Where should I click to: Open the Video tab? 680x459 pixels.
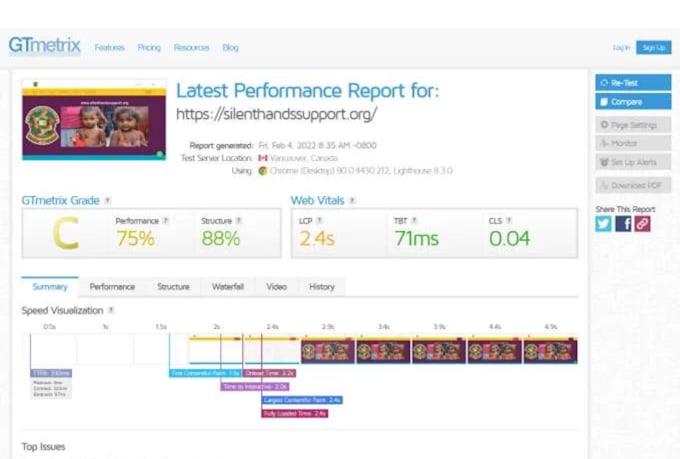tap(277, 287)
